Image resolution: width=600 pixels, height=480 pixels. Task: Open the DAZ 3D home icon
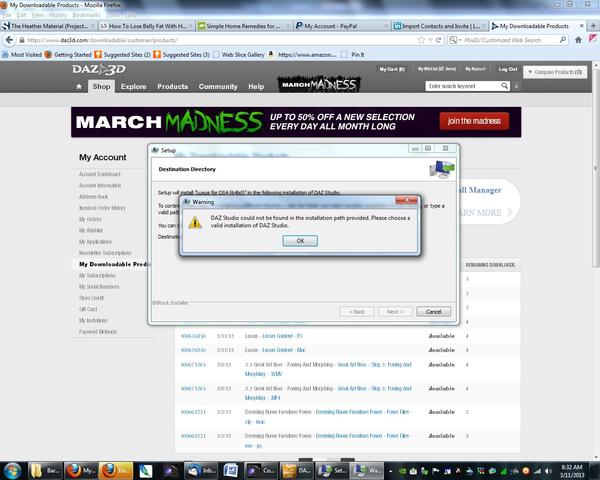79,87
